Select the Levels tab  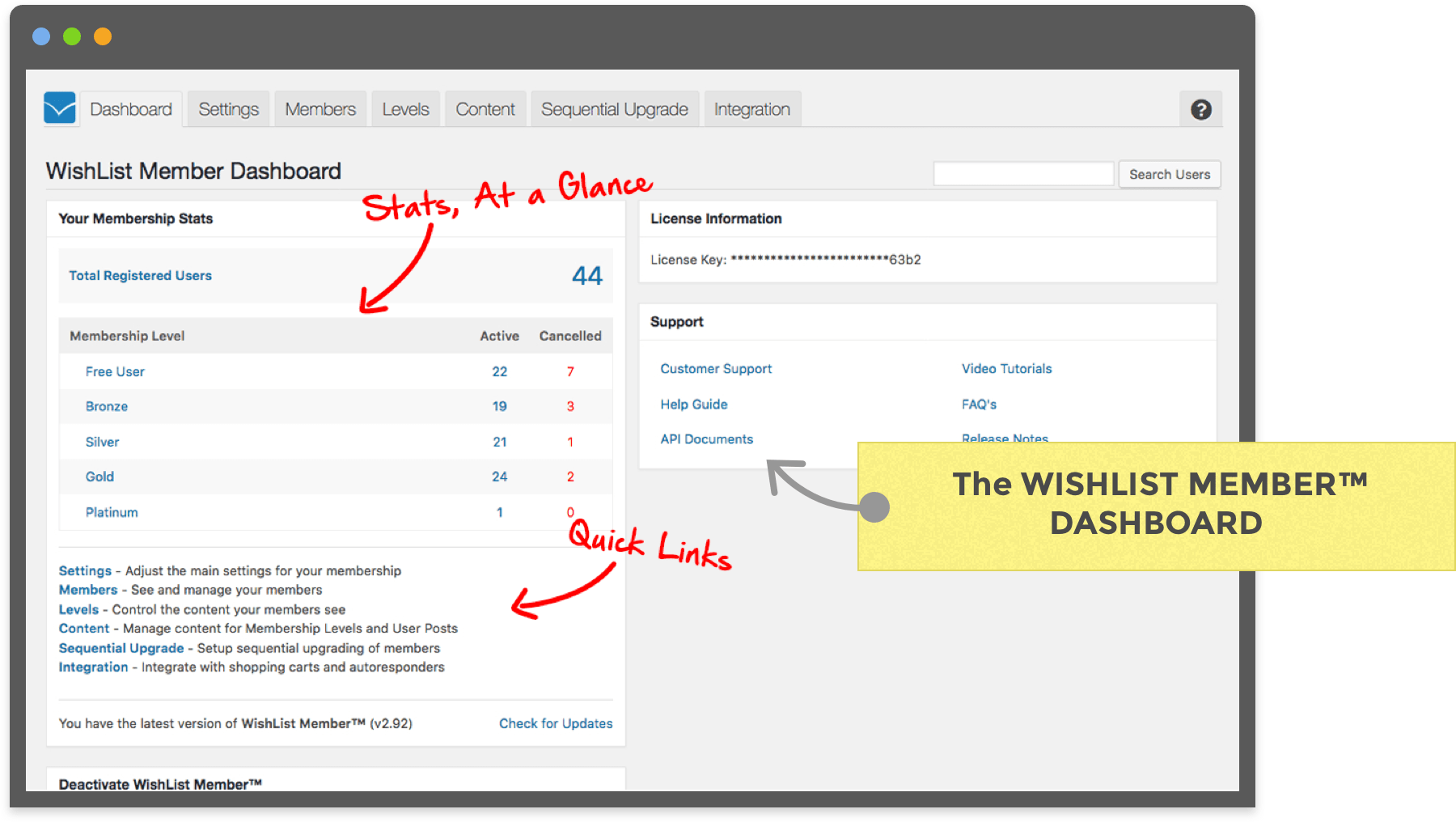[x=405, y=108]
